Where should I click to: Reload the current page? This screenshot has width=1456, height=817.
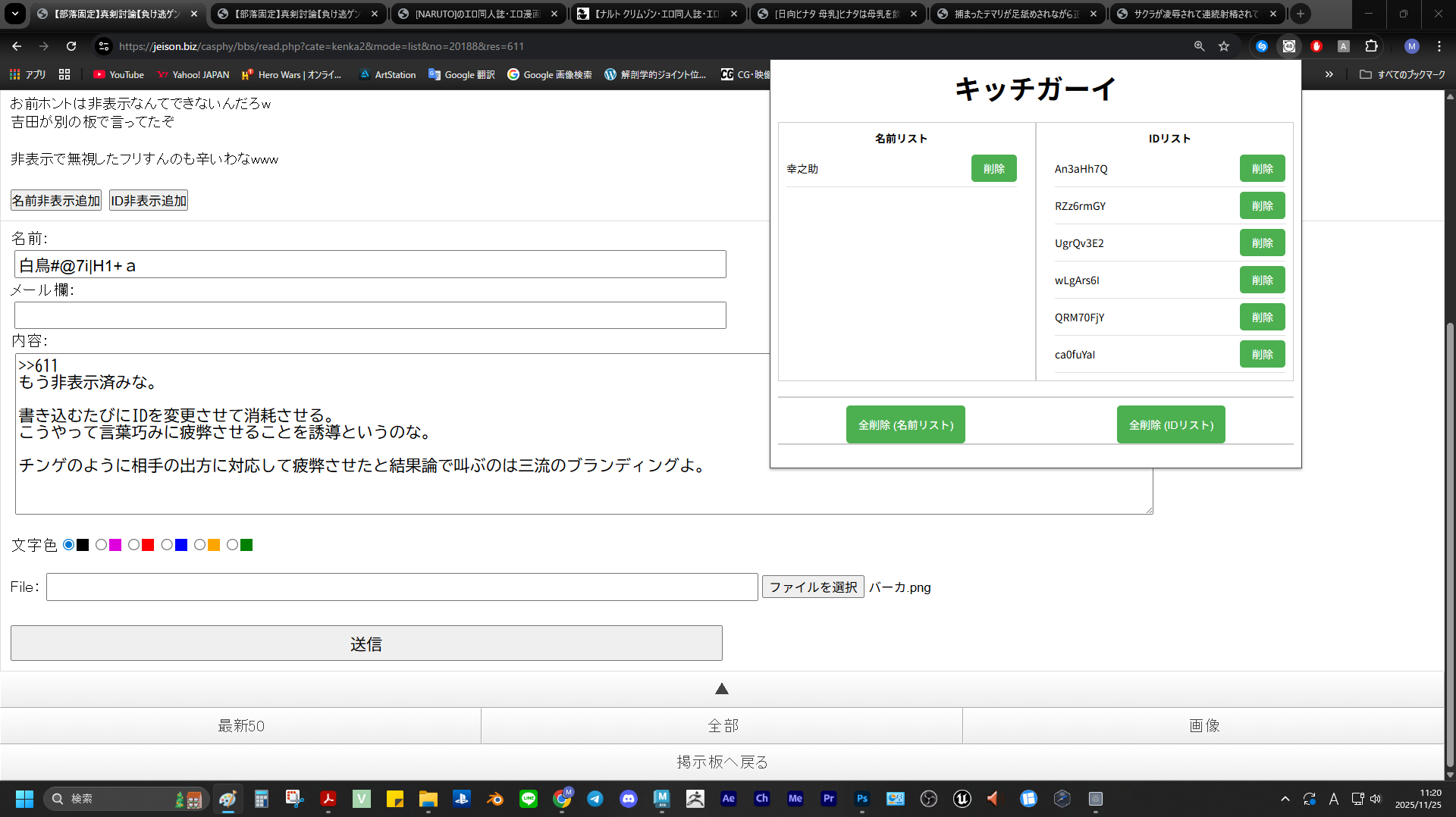[71, 46]
